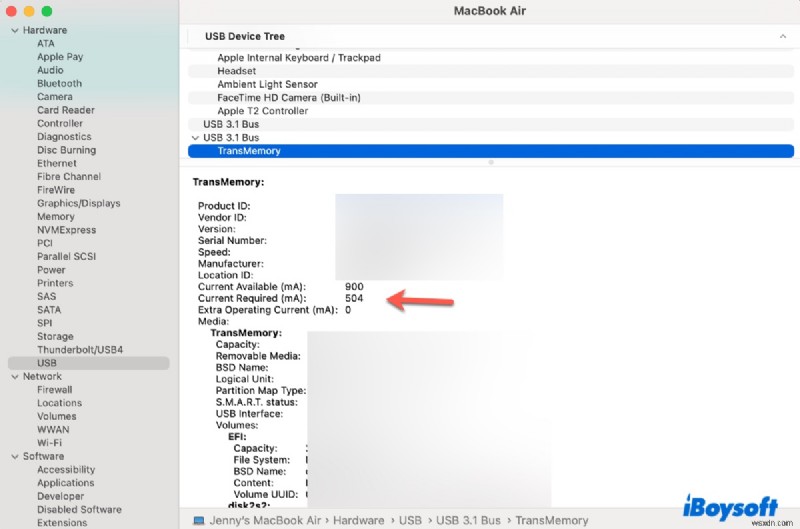Select Power in the sidebar

click(51, 270)
